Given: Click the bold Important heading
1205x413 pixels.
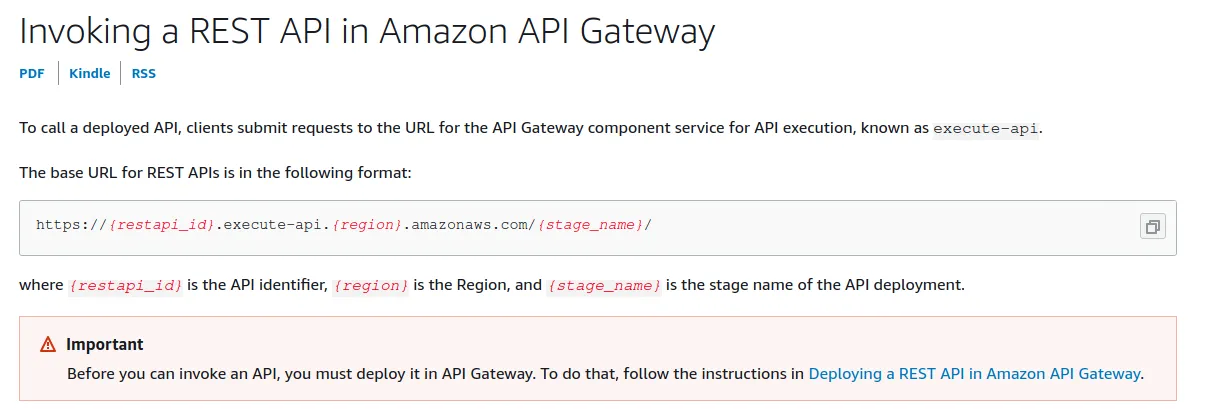Looking at the screenshot, I should point(105,345).
